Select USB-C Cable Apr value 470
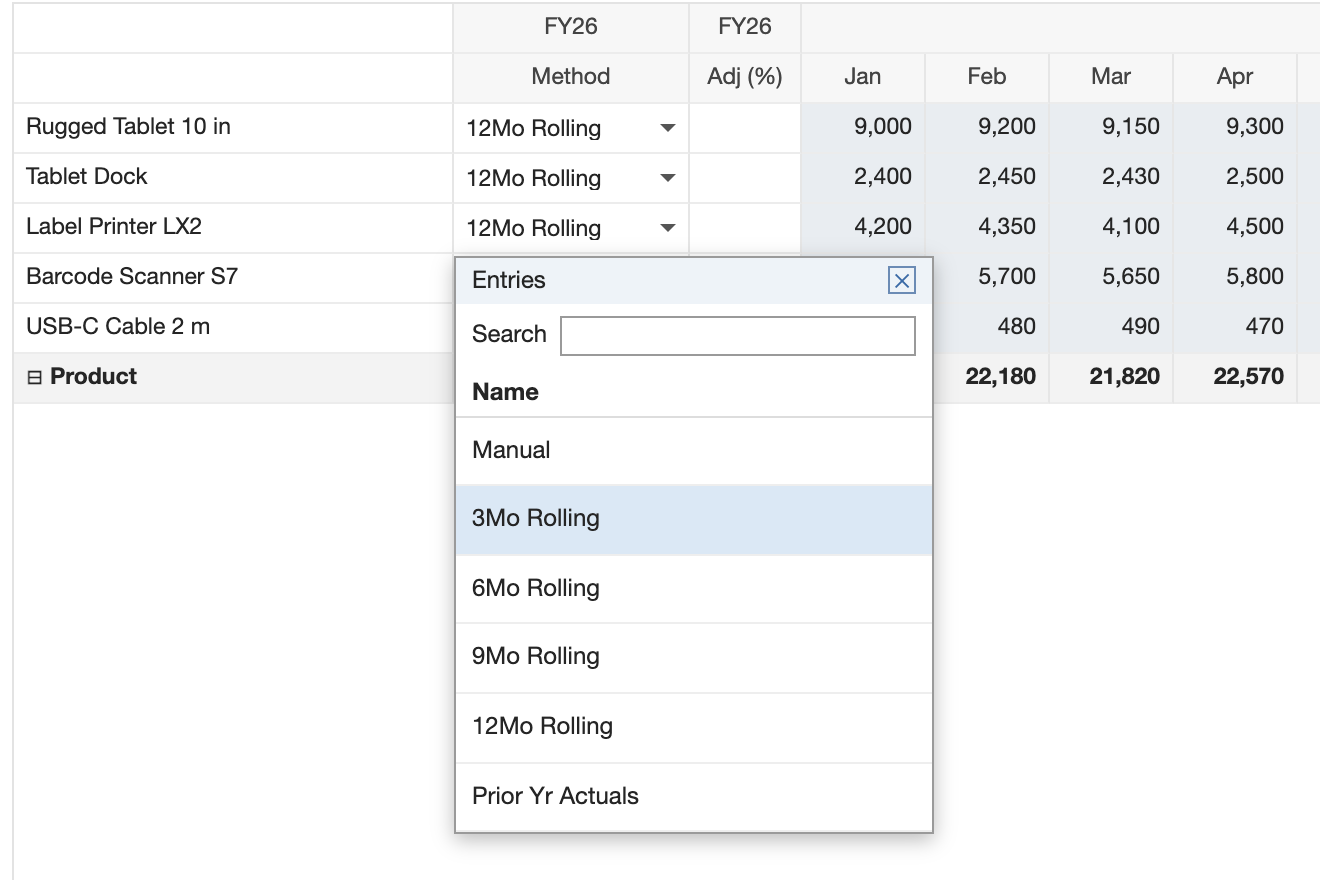Image resolution: width=1320 pixels, height=880 pixels. click(x=1235, y=328)
